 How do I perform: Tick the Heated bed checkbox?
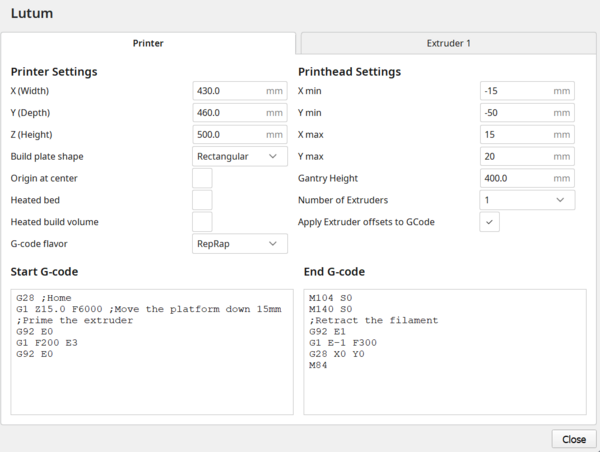202,200
